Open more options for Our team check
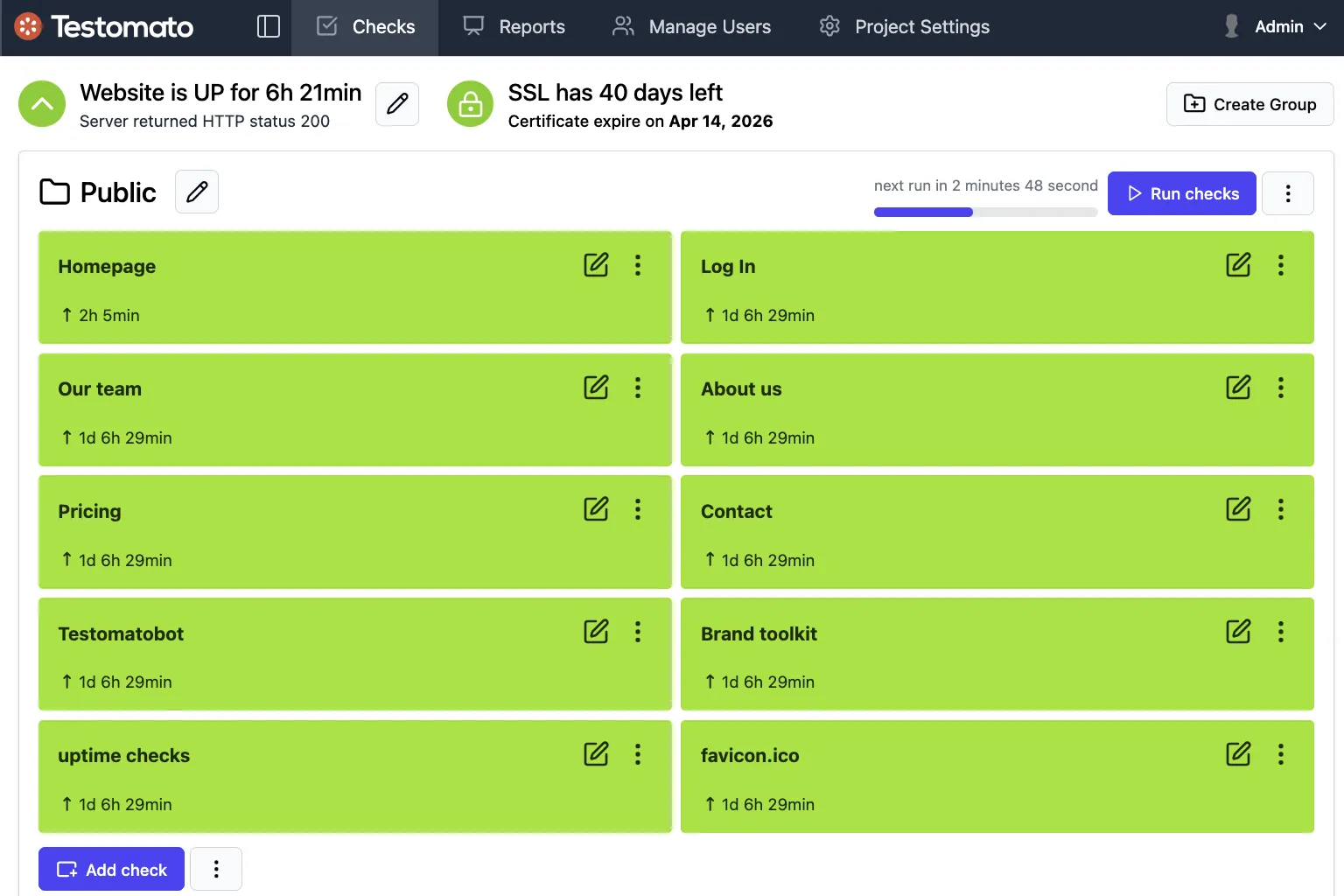The width and height of the screenshot is (1344, 896). (x=638, y=388)
